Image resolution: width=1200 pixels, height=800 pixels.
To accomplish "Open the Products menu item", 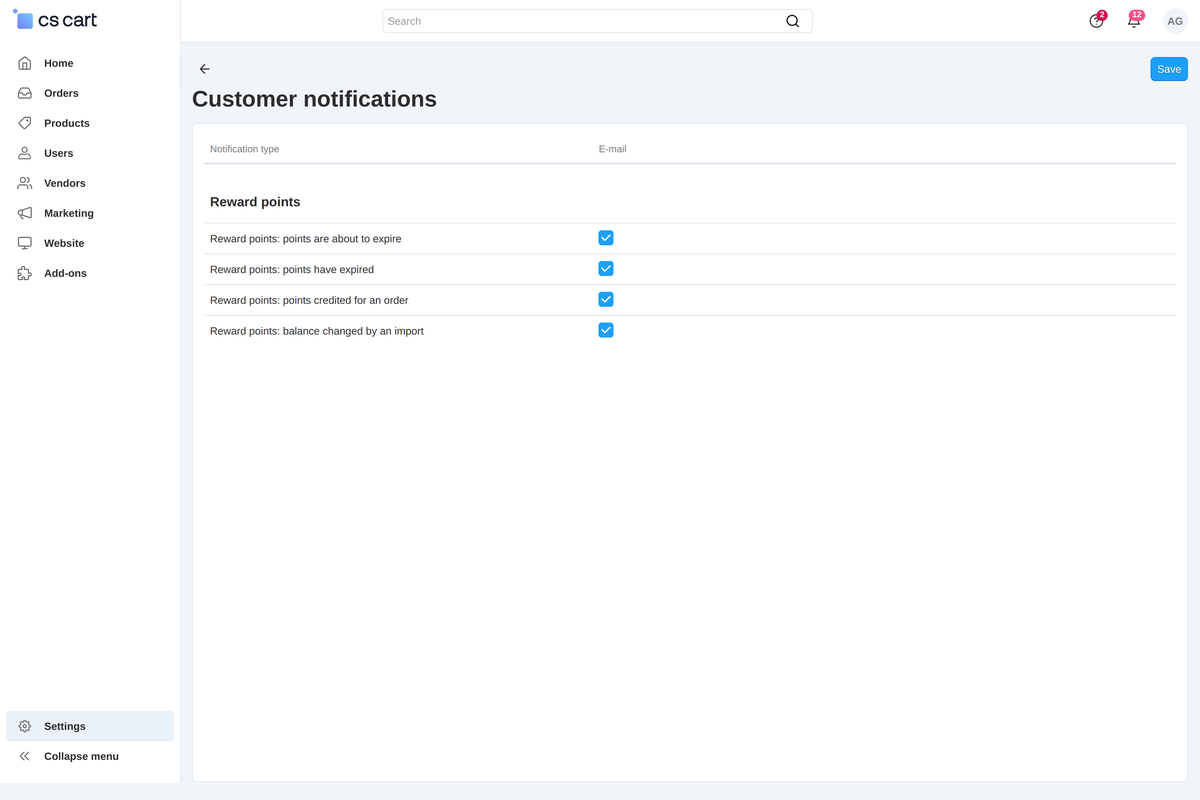I will (x=90, y=123).
